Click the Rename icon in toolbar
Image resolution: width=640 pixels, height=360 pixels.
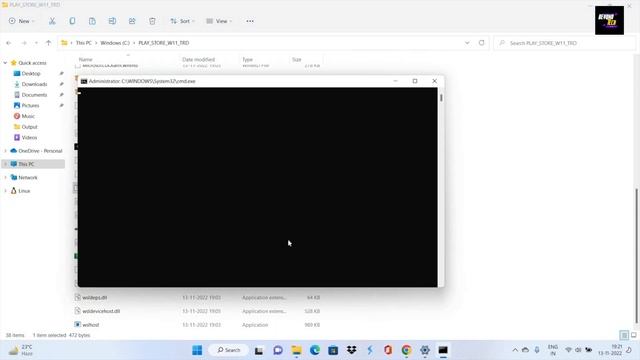[x=112, y=21]
